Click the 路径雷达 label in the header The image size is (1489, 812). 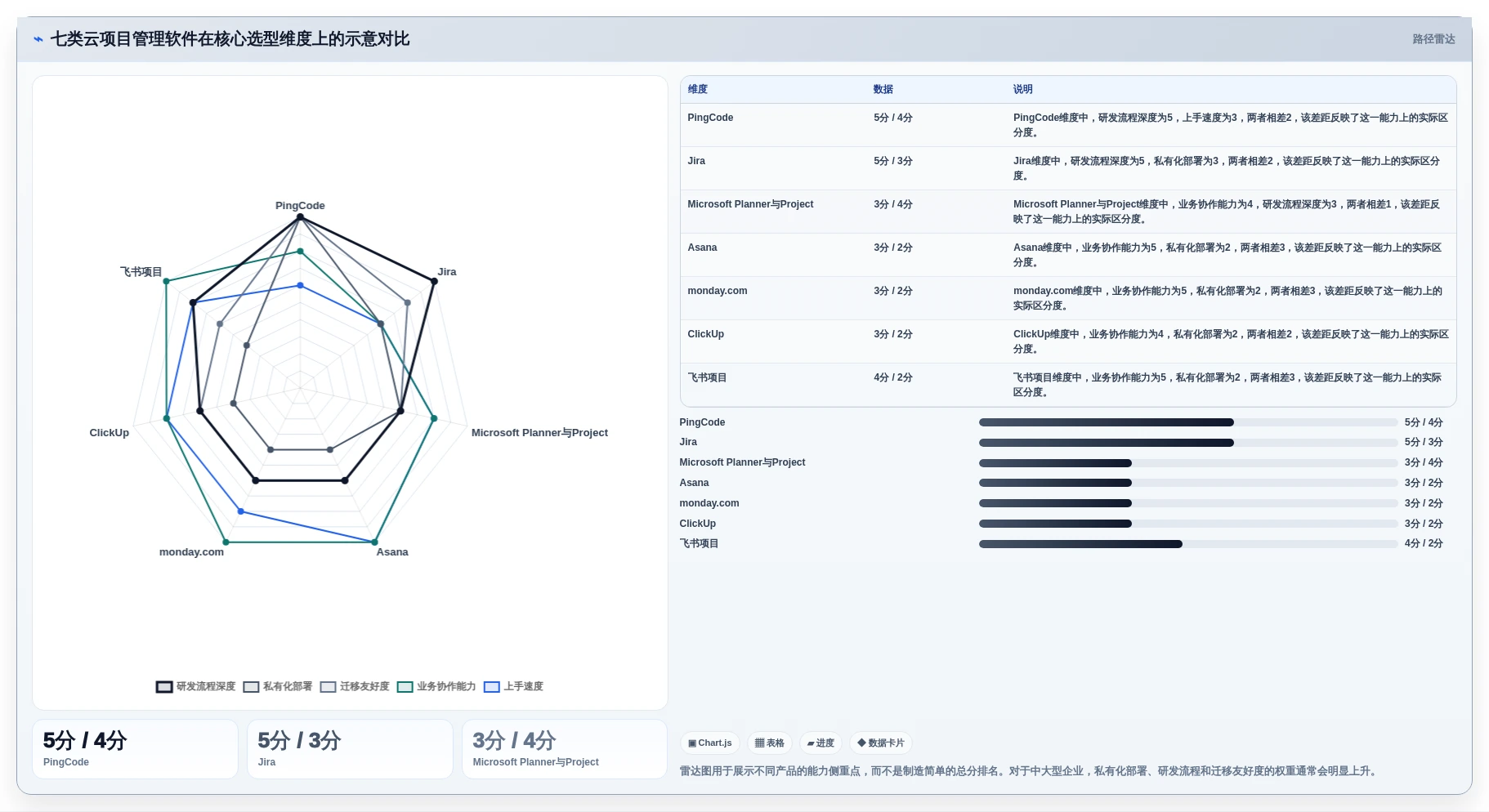1433,39
